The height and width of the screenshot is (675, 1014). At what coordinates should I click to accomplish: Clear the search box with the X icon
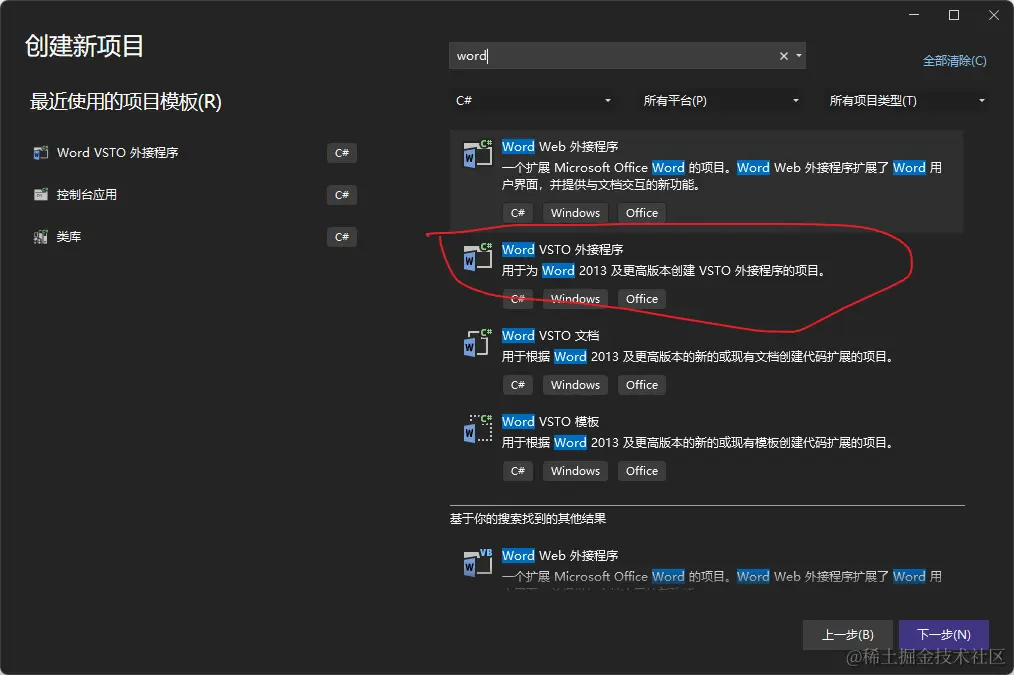784,56
